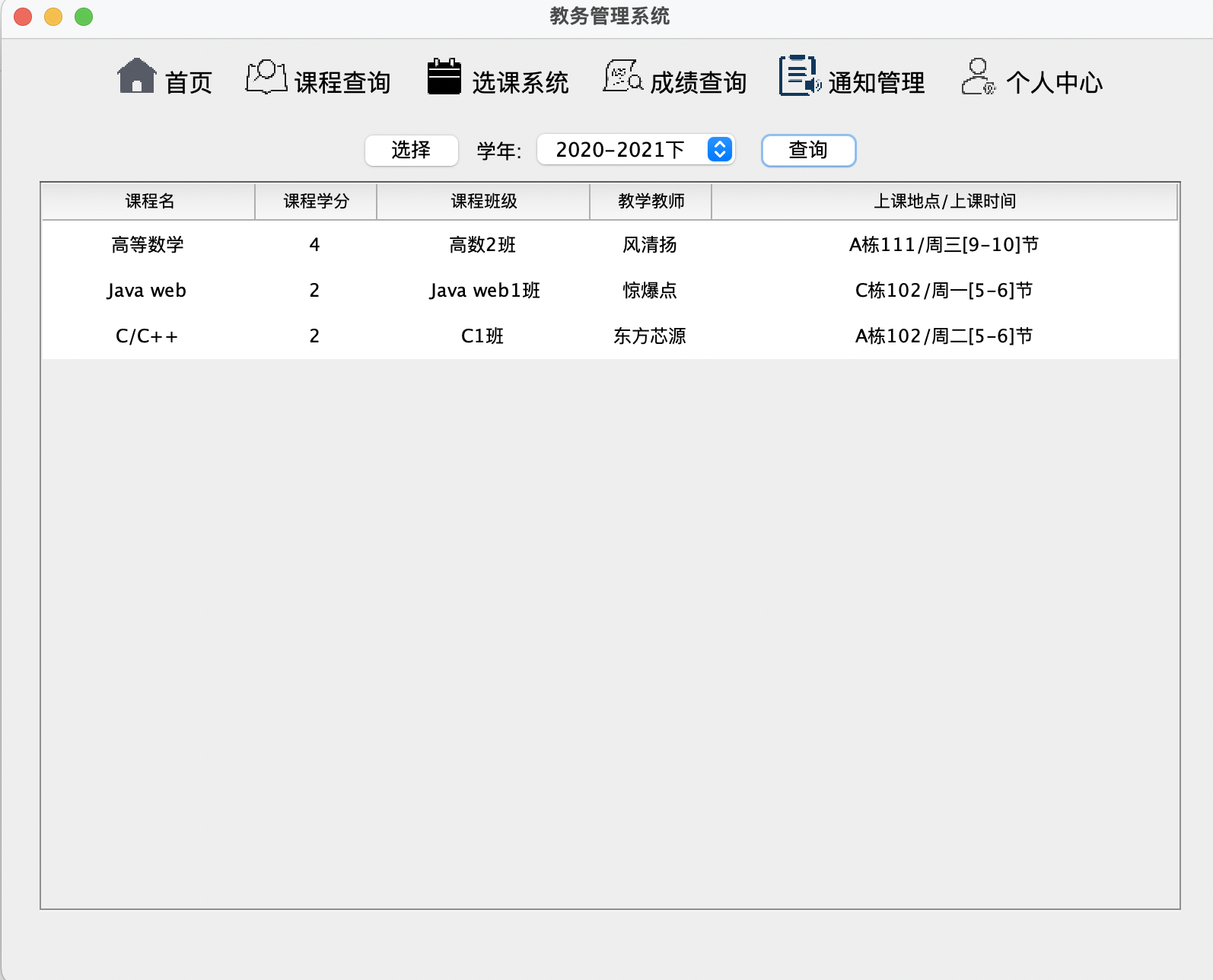Select the 高等数学 course cell
1213x980 pixels.
(x=148, y=245)
